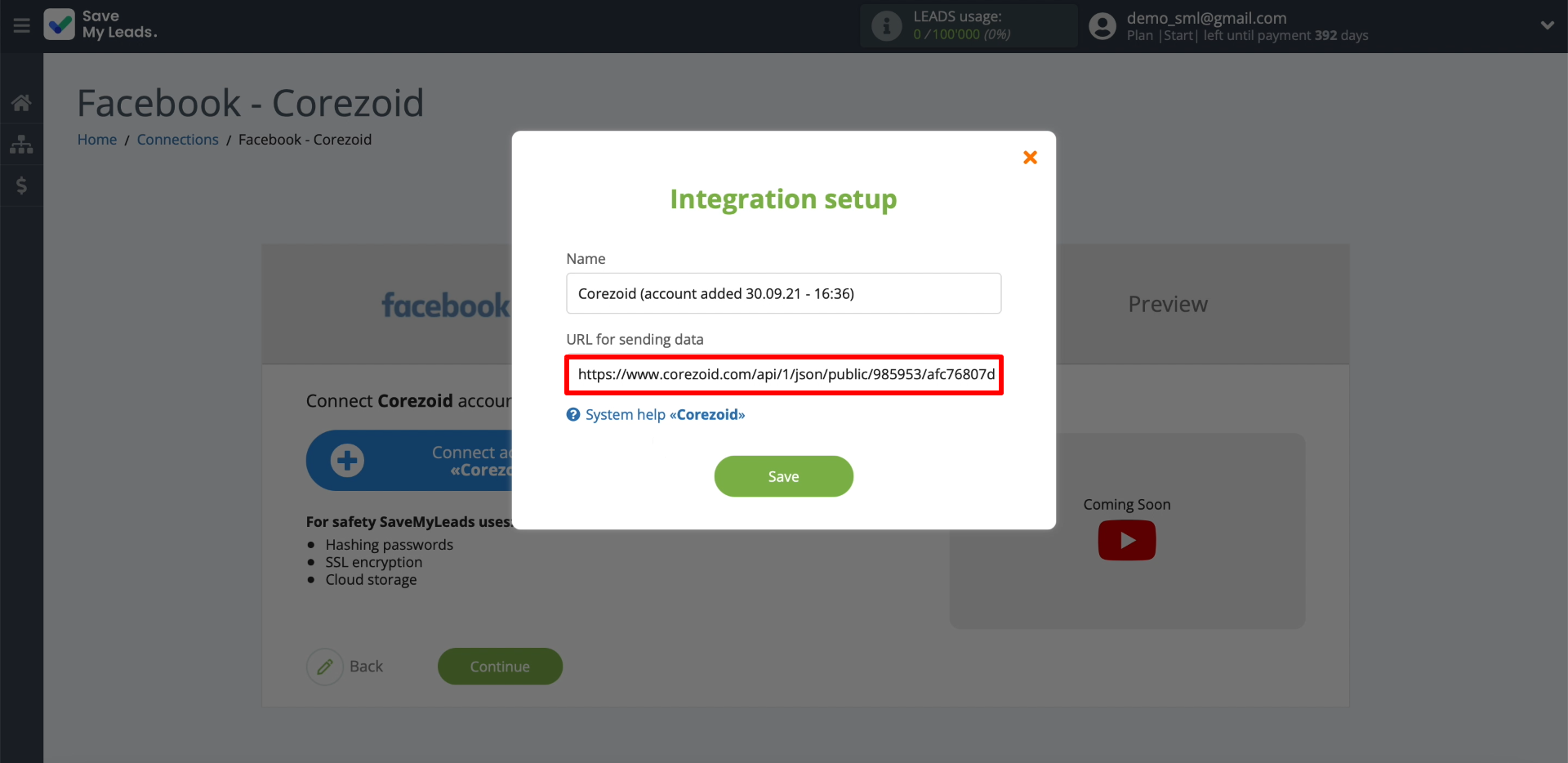Click the plus icon on Connect button
Screen dimensions: 1568x763
pos(347,461)
